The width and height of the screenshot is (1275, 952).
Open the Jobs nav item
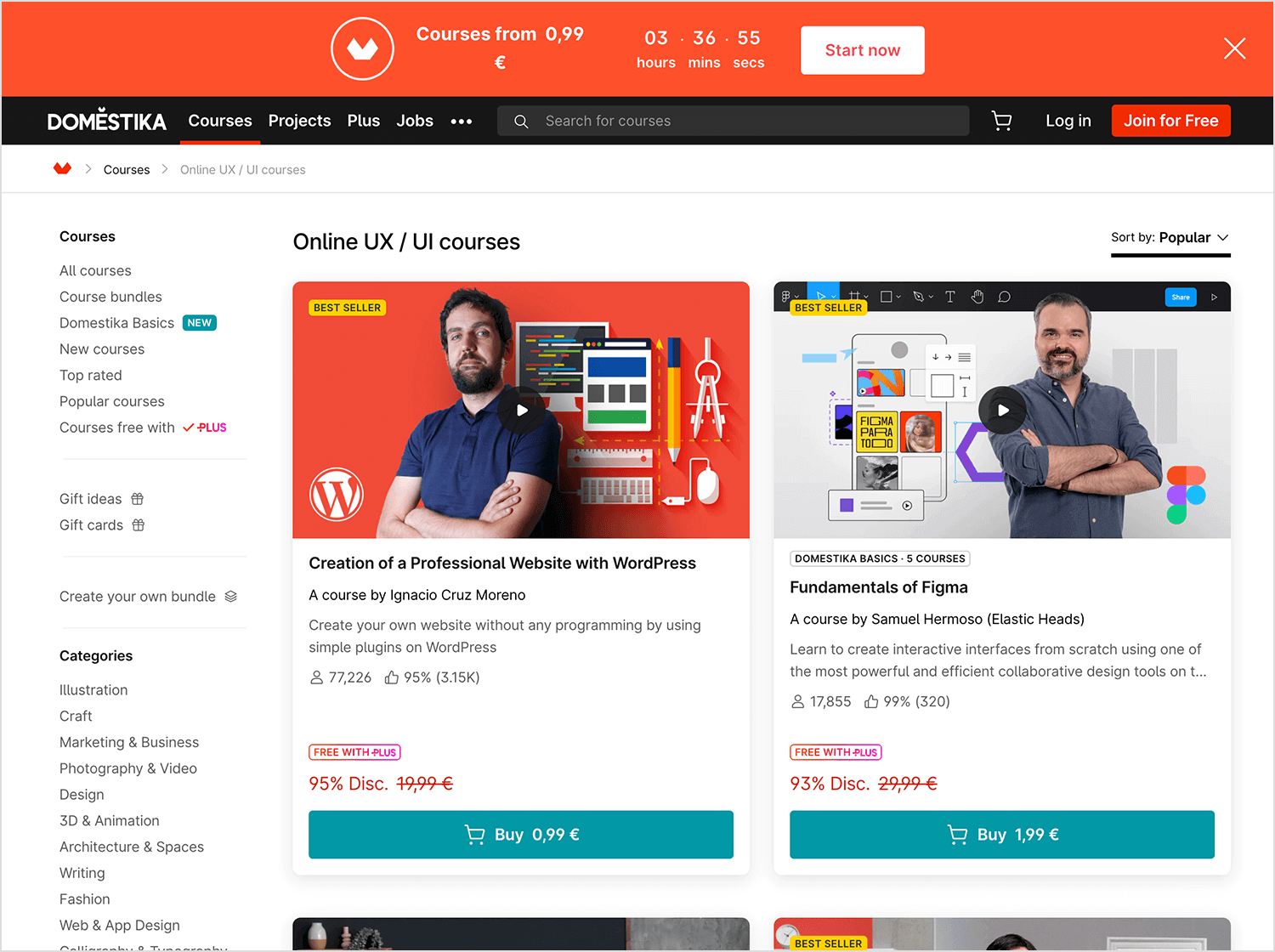point(415,121)
